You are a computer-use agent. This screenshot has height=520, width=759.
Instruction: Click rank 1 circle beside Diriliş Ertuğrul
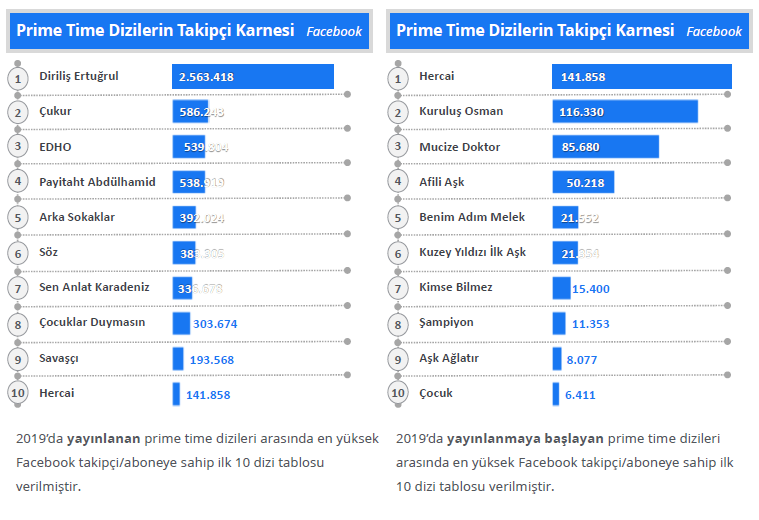coord(18,78)
